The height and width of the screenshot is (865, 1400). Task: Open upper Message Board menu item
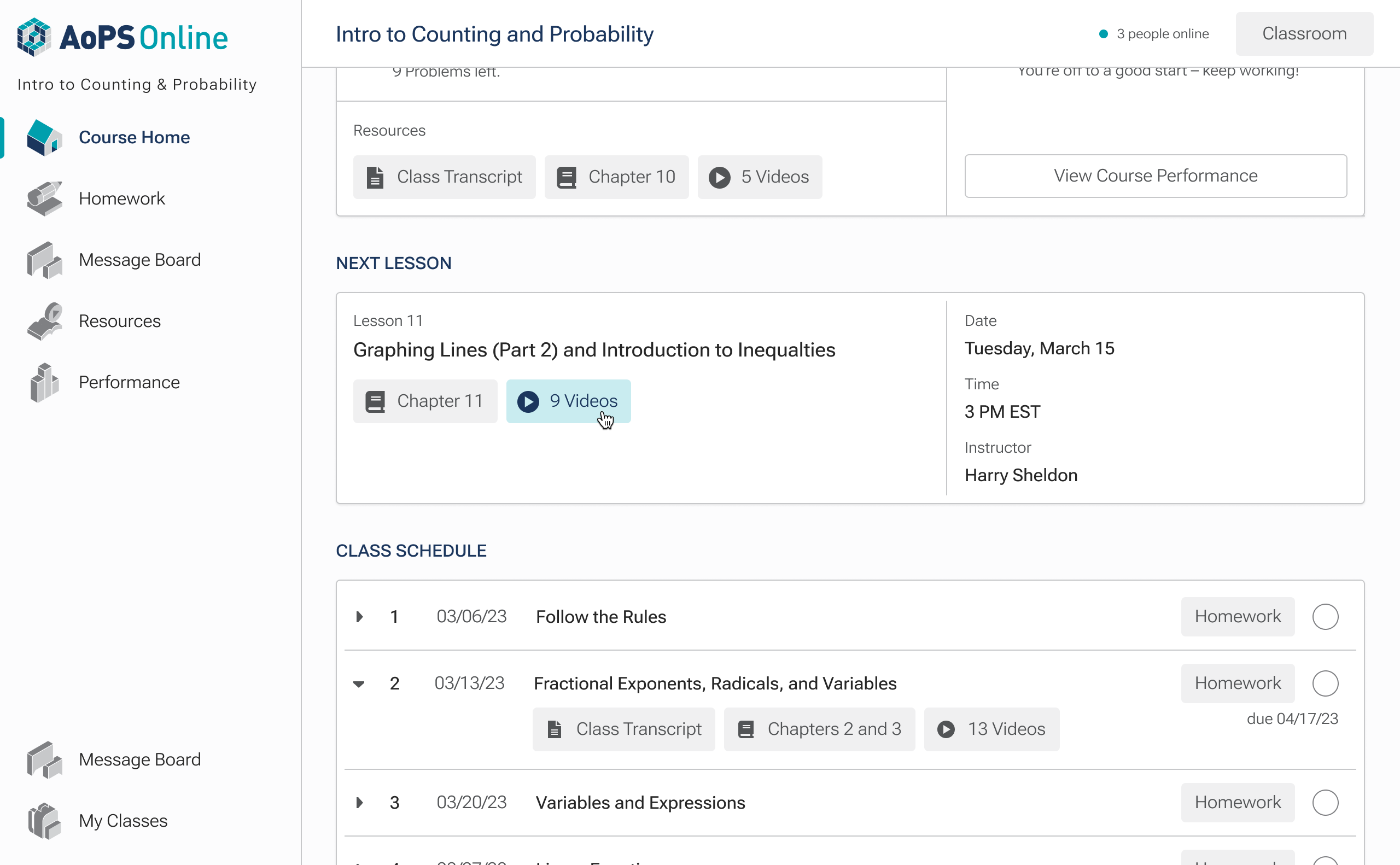point(139,260)
